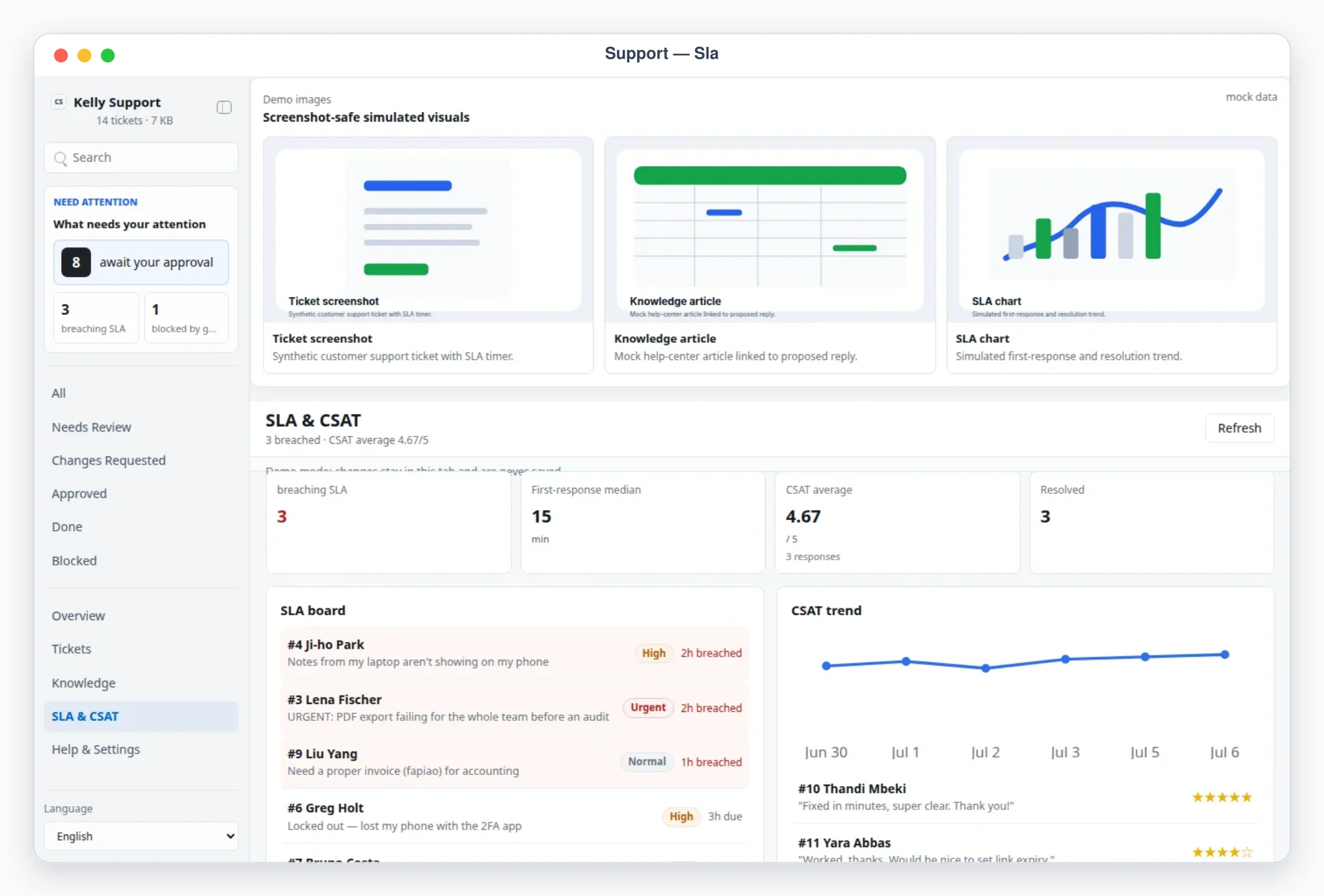Focus the Search input field
Viewport: 1324px width, 896px height.
click(141, 158)
